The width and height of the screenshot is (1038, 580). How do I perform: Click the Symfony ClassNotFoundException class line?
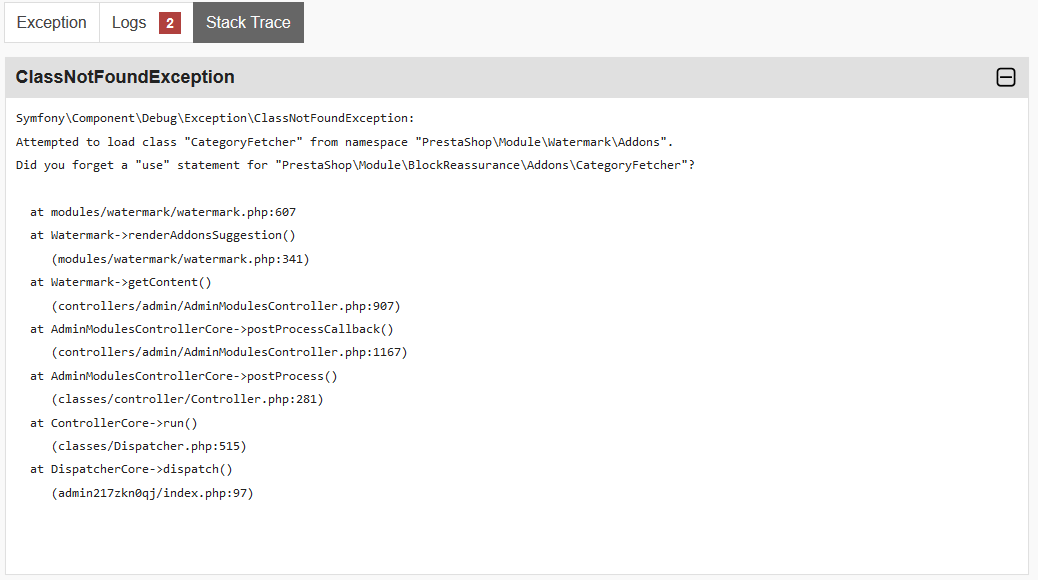point(215,118)
